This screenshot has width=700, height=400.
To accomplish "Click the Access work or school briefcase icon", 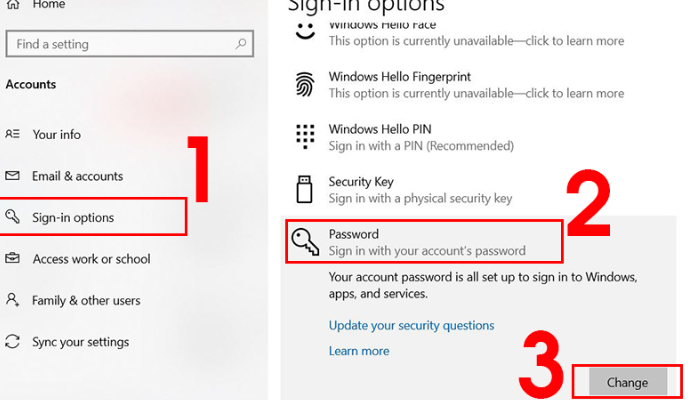I will click(x=13, y=259).
